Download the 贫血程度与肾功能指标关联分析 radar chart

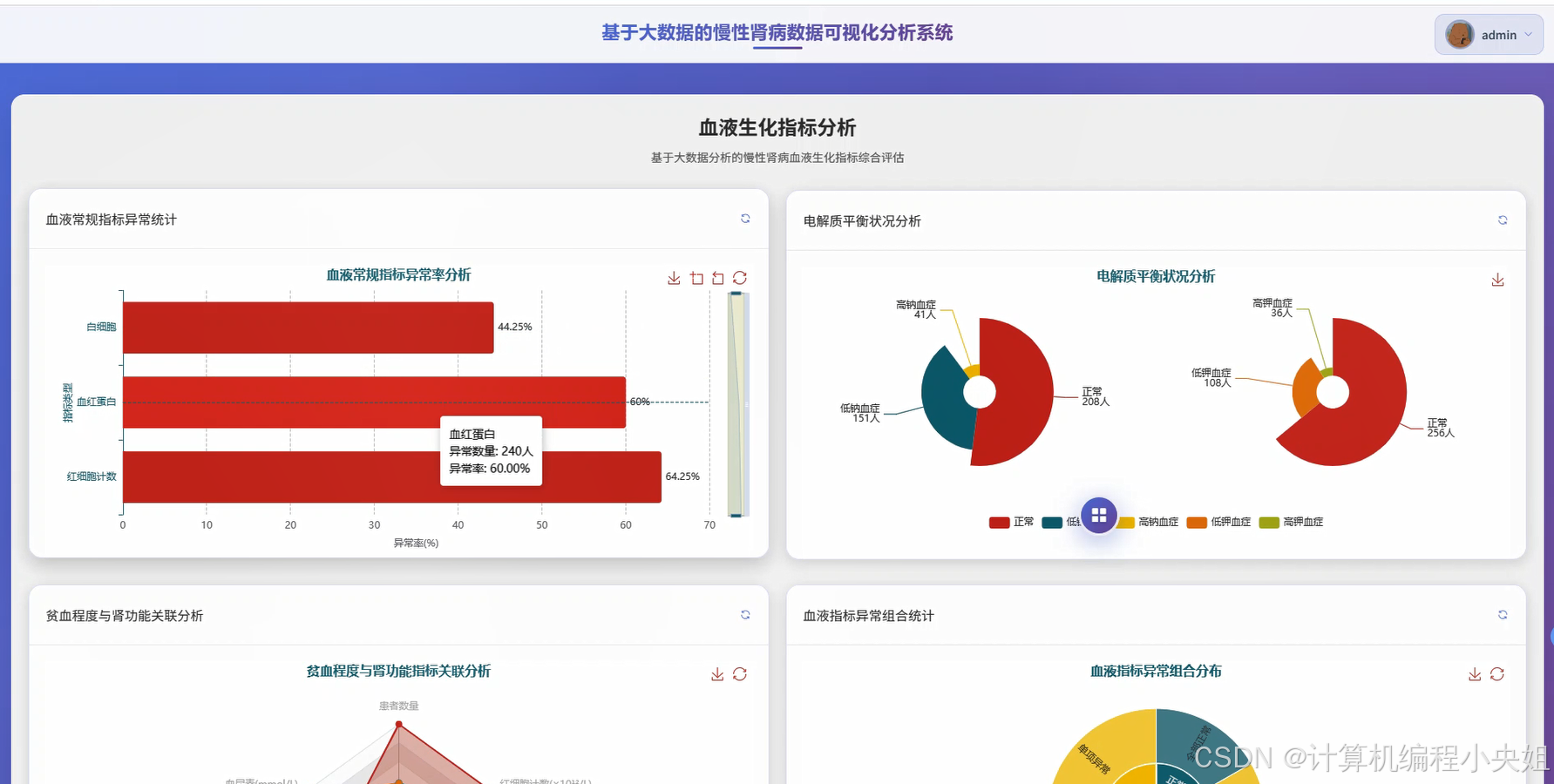pyautogui.click(x=717, y=674)
